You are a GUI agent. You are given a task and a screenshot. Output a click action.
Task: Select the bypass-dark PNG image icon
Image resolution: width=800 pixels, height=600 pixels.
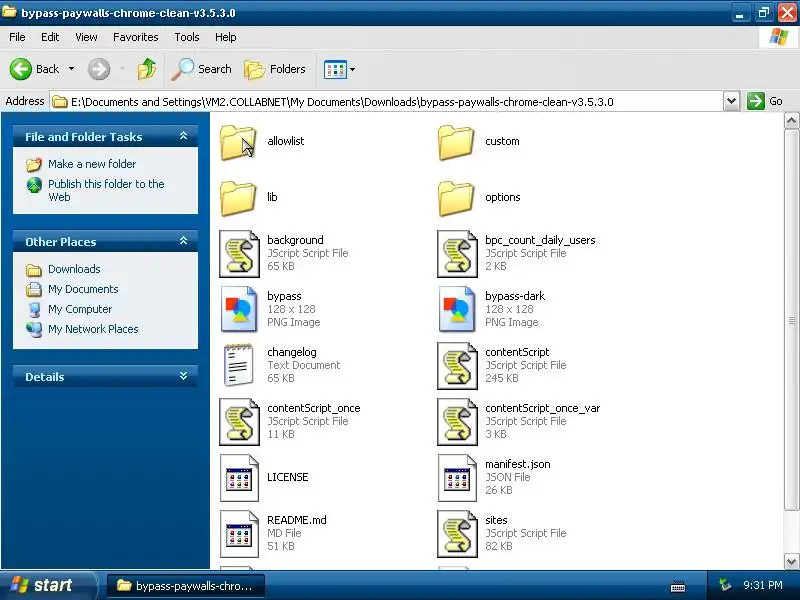(x=457, y=309)
